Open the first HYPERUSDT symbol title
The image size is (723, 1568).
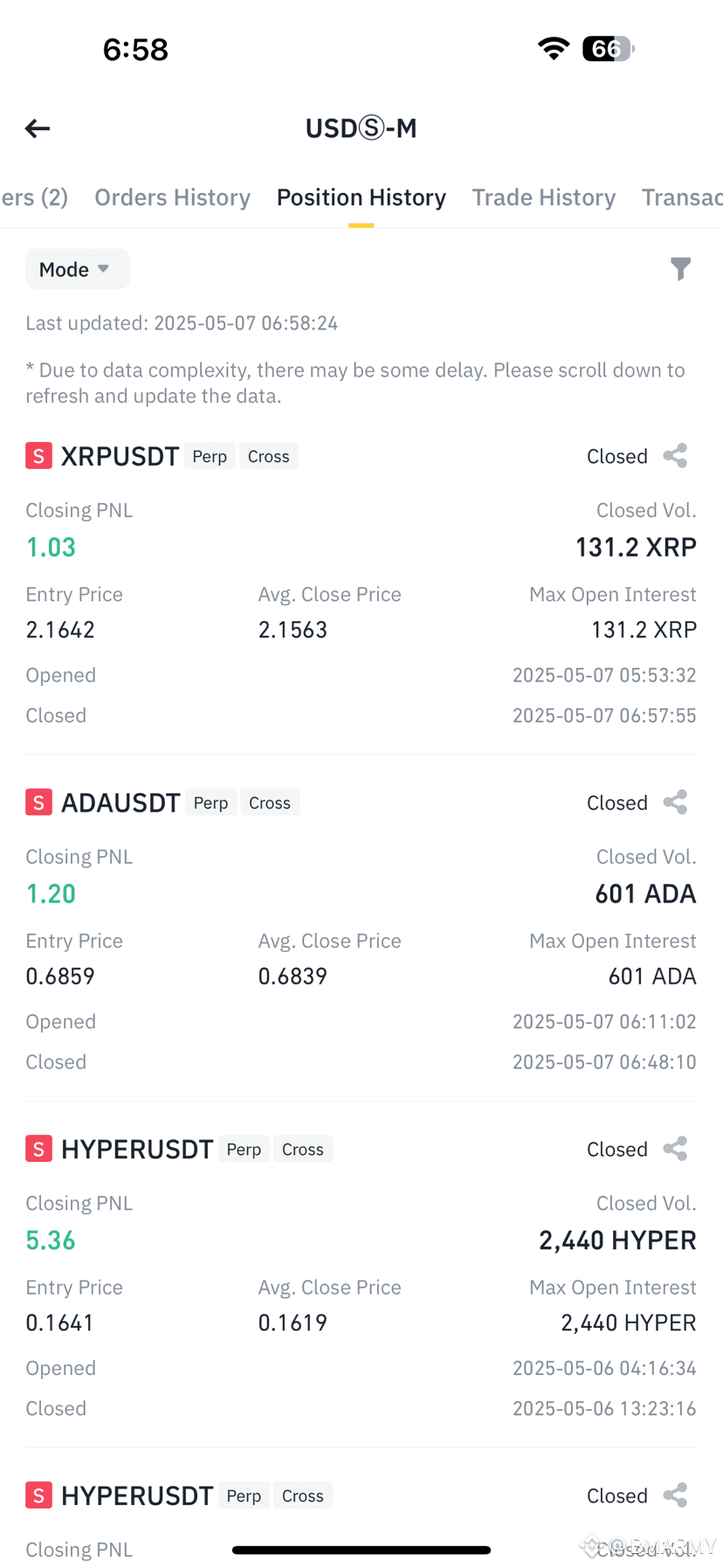coord(137,1149)
